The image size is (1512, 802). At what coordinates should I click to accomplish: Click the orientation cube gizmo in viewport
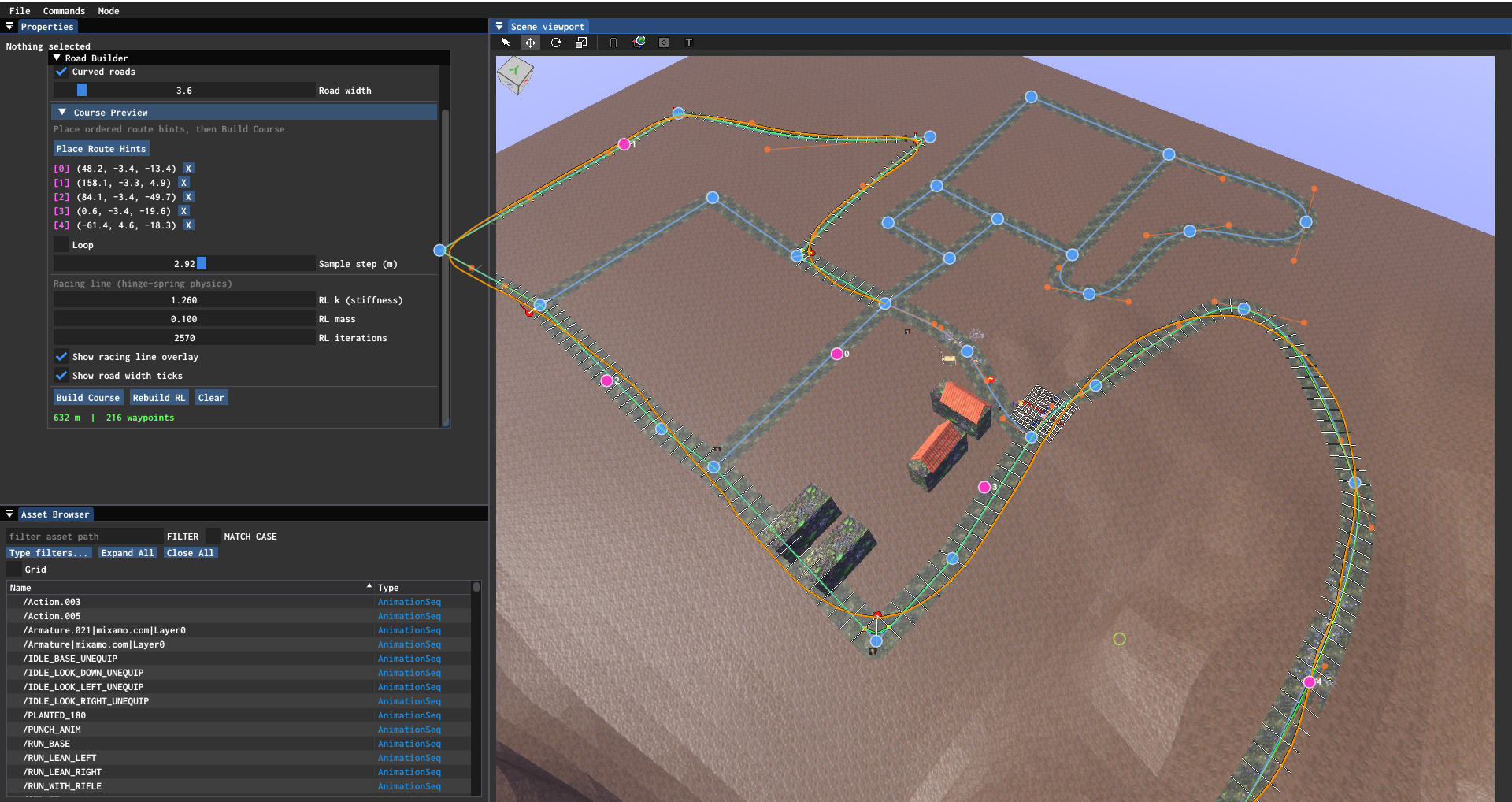[x=515, y=75]
